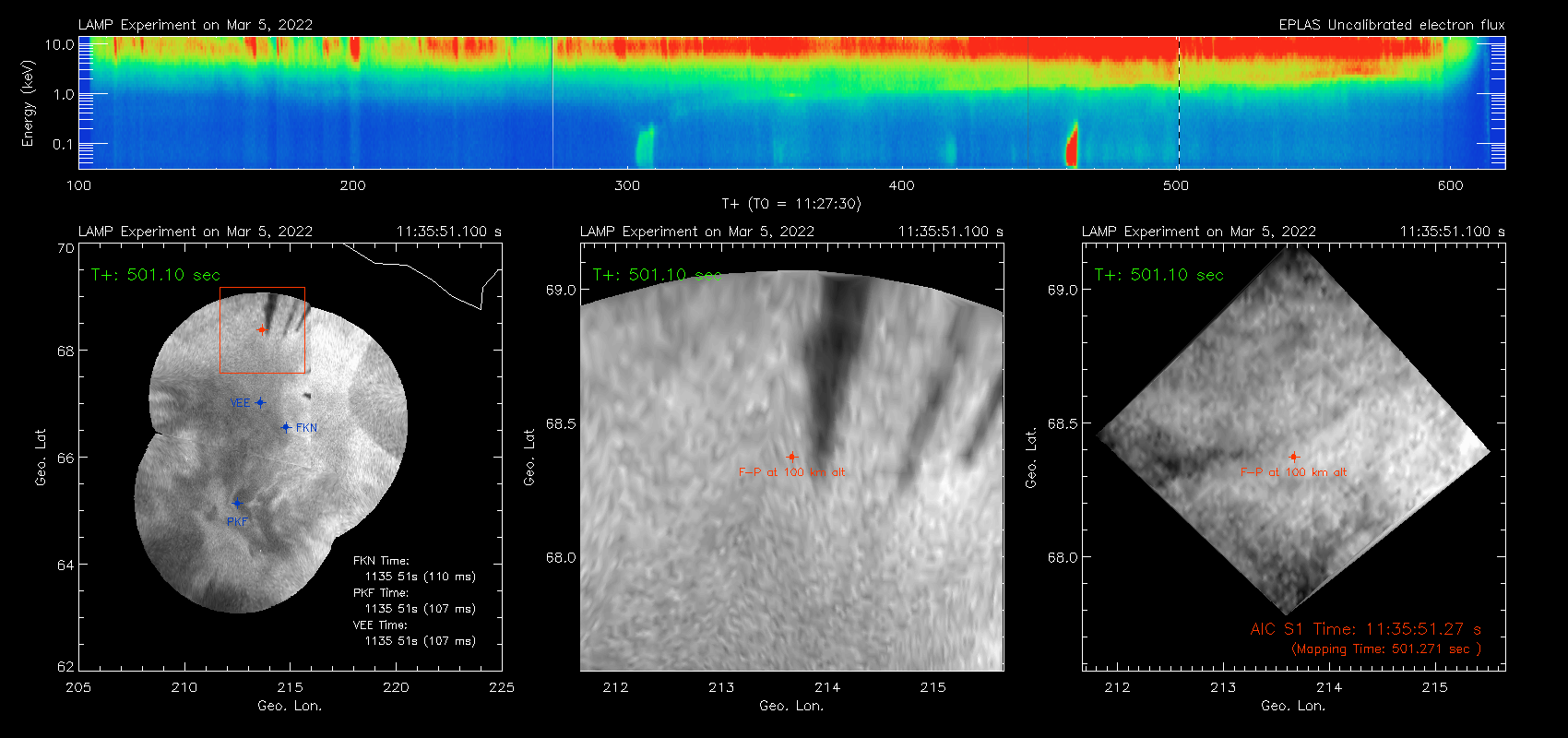The image size is (1568, 738).
Task: Click 'F-P at 100 km alt' label in right panel
Action: coord(1294,472)
